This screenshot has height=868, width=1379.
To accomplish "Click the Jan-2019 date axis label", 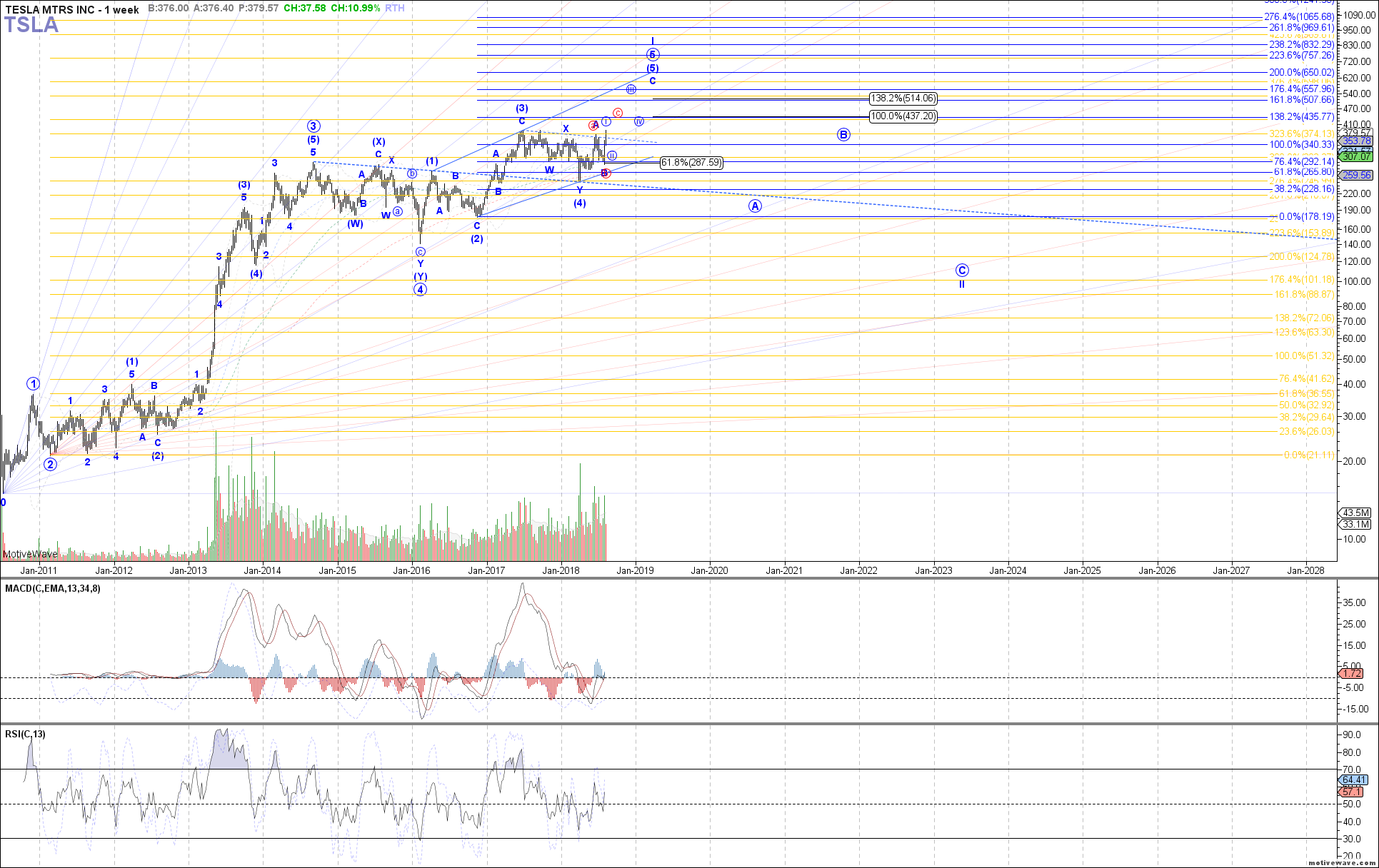I will pyautogui.click(x=635, y=570).
